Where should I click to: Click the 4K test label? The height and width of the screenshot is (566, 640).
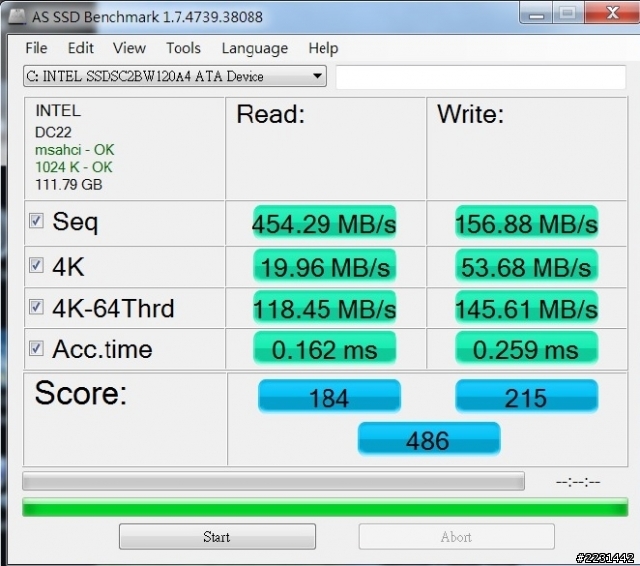68,267
